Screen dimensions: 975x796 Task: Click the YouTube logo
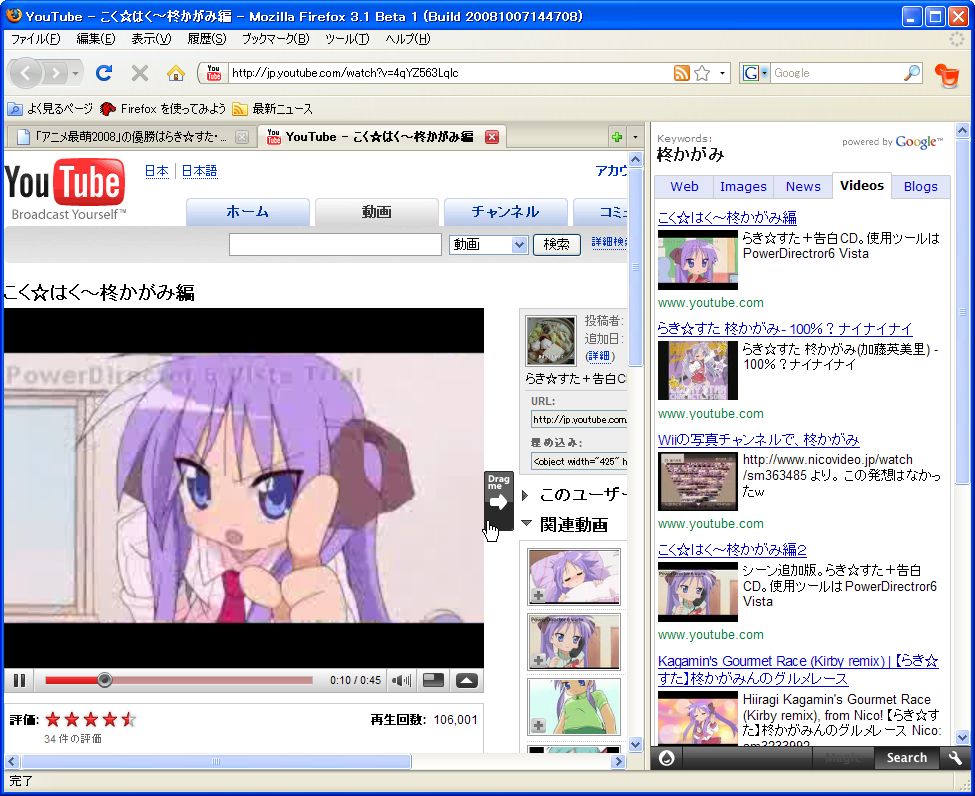tap(65, 189)
